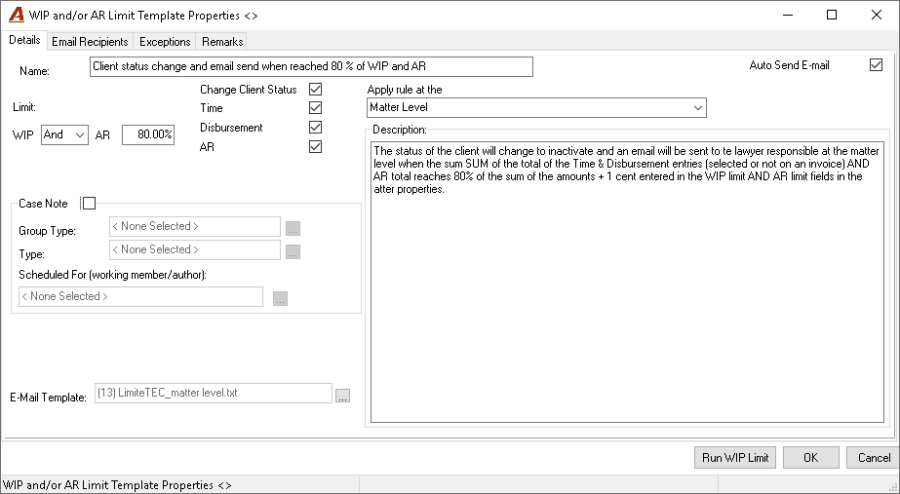Minimize the template properties window
900x494 pixels.
point(788,15)
